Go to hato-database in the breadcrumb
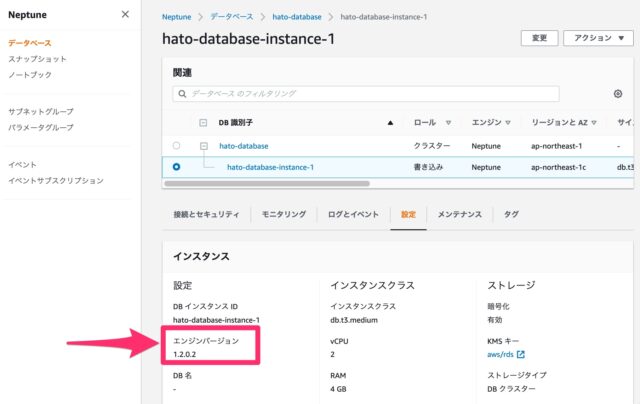The height and width of the screenshot is (404, 640). pos(297,17)
